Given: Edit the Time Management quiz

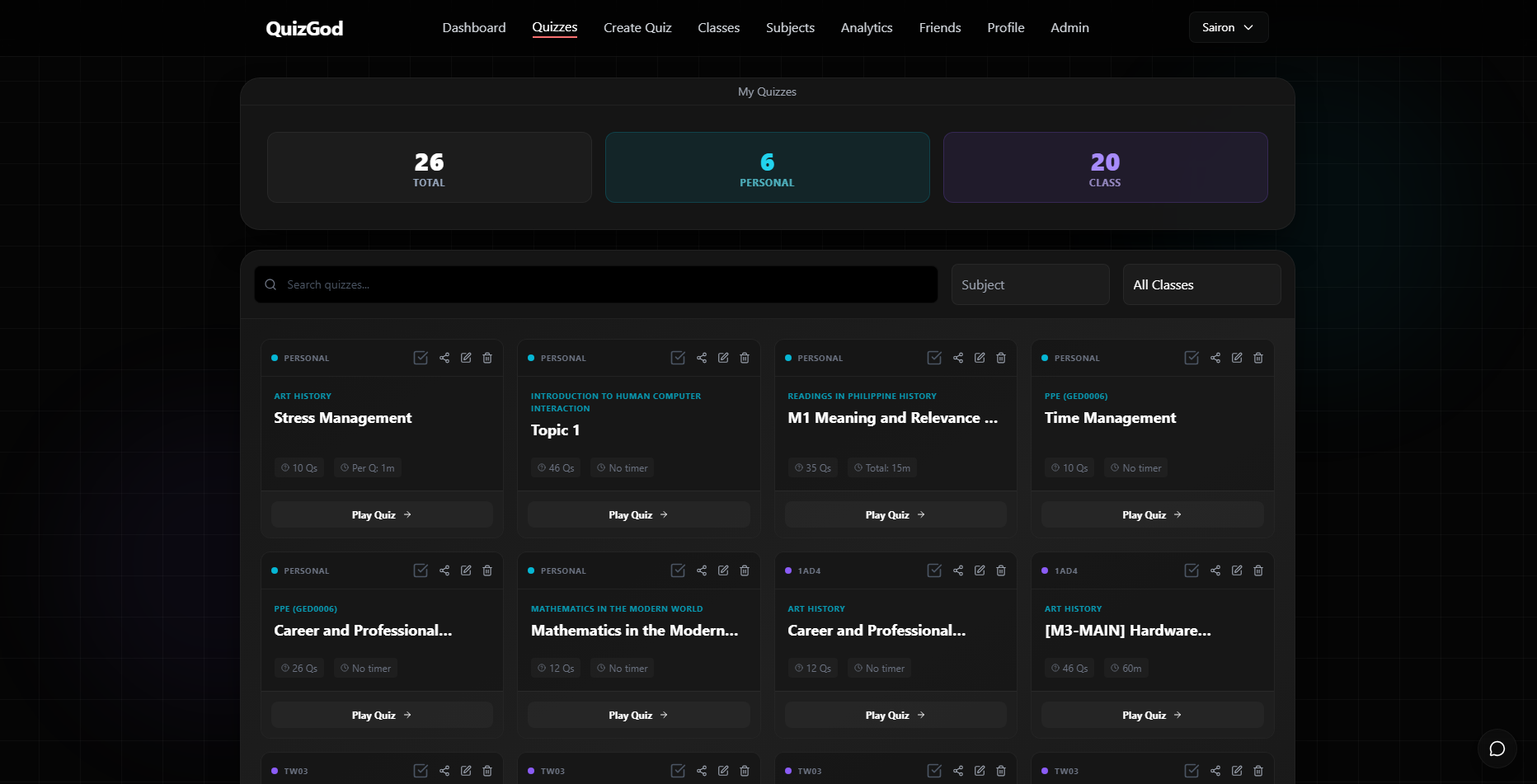Looking at the screenshot, I should [1236, 358].
